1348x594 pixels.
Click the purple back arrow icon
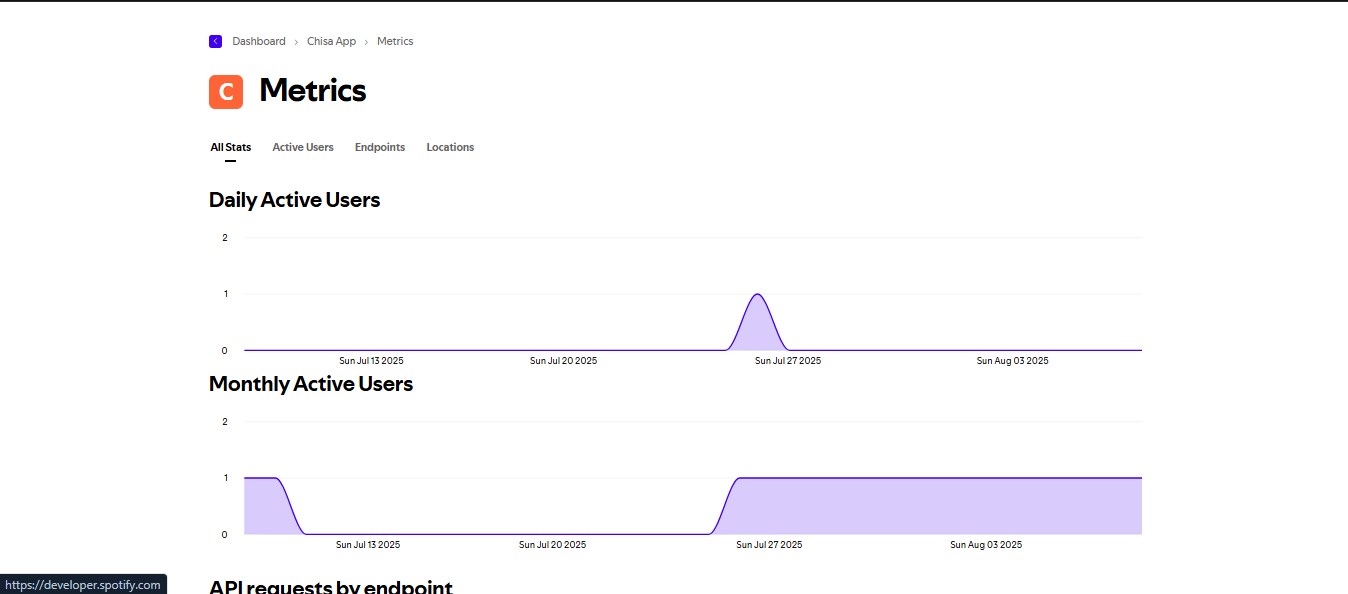pyautogui.click(x=215, y=41)
